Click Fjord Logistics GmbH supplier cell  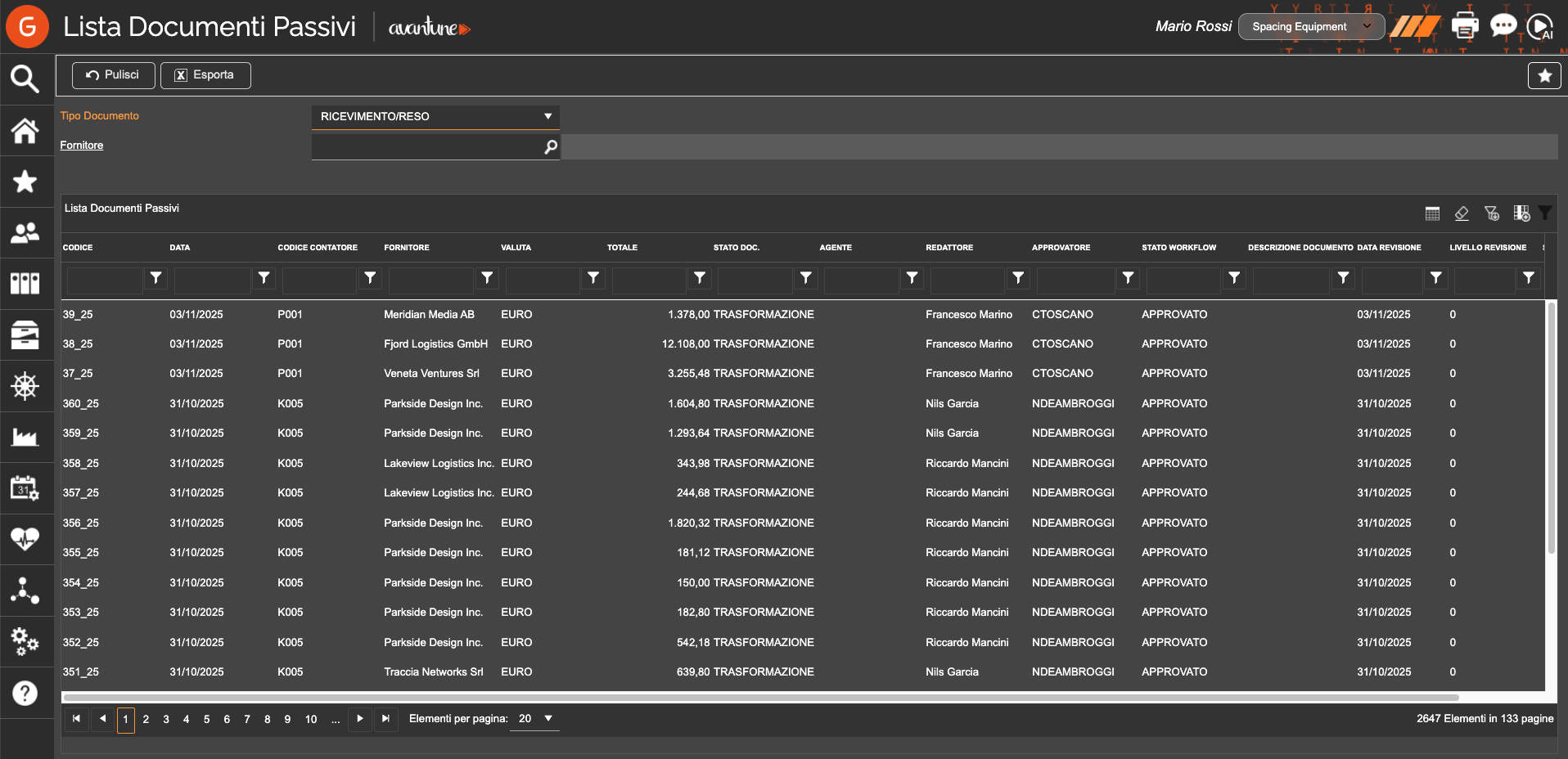(435, 344)
